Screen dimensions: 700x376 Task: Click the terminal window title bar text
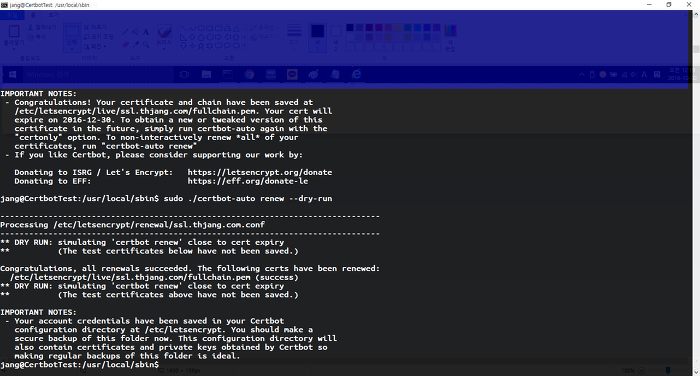(49, 5)
